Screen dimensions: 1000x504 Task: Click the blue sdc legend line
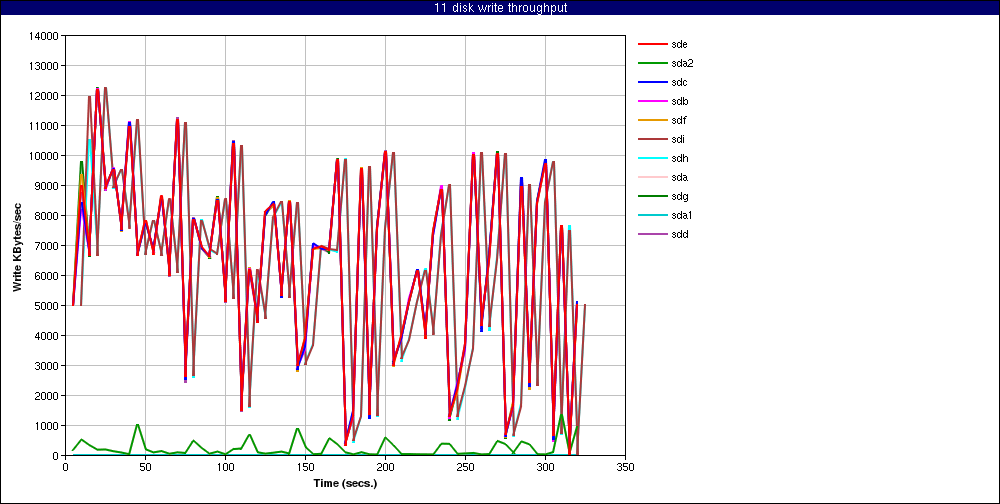(651, 83)
